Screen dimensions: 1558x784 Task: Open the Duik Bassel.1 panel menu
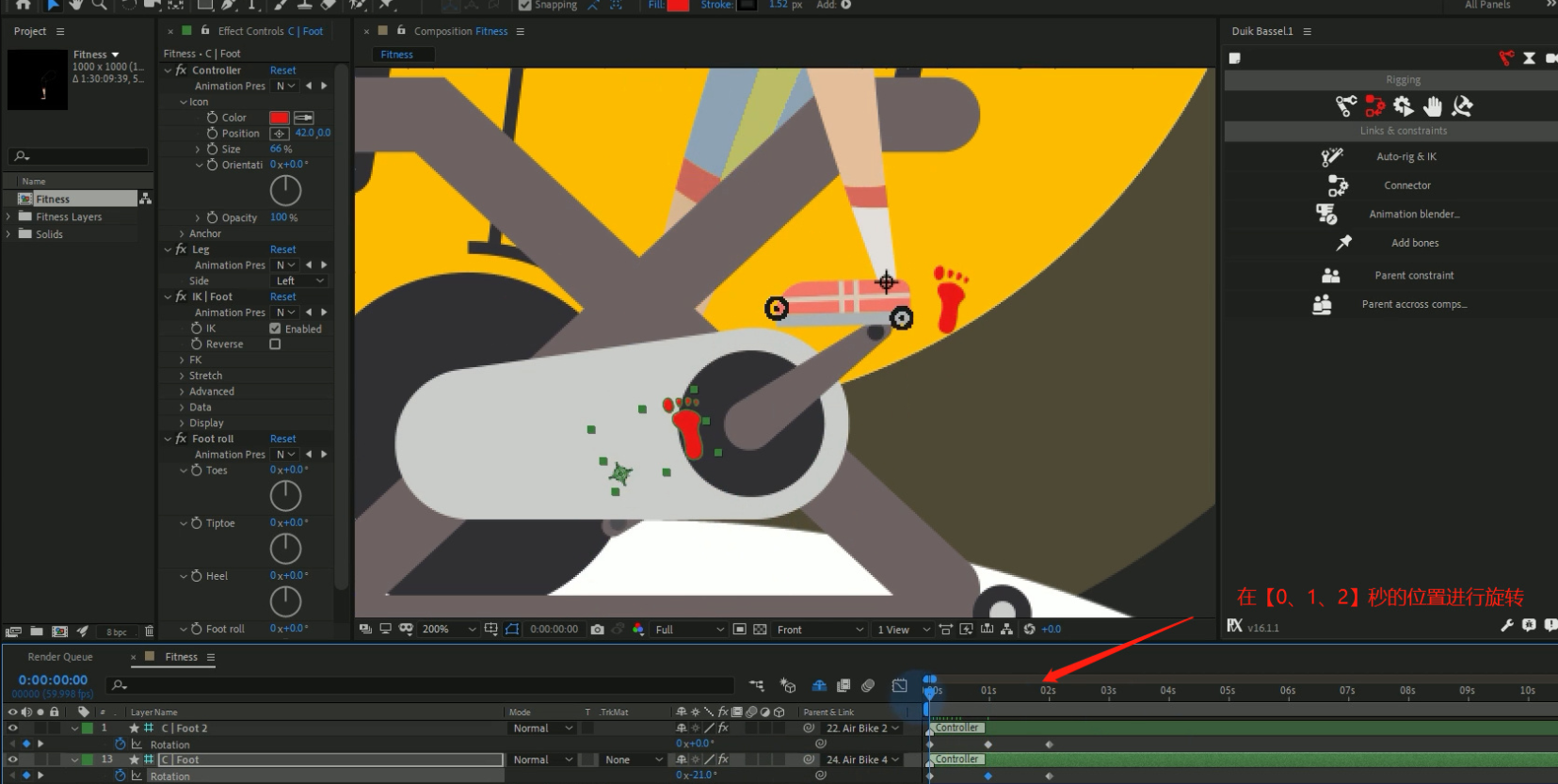click(x=1307, y=31)
